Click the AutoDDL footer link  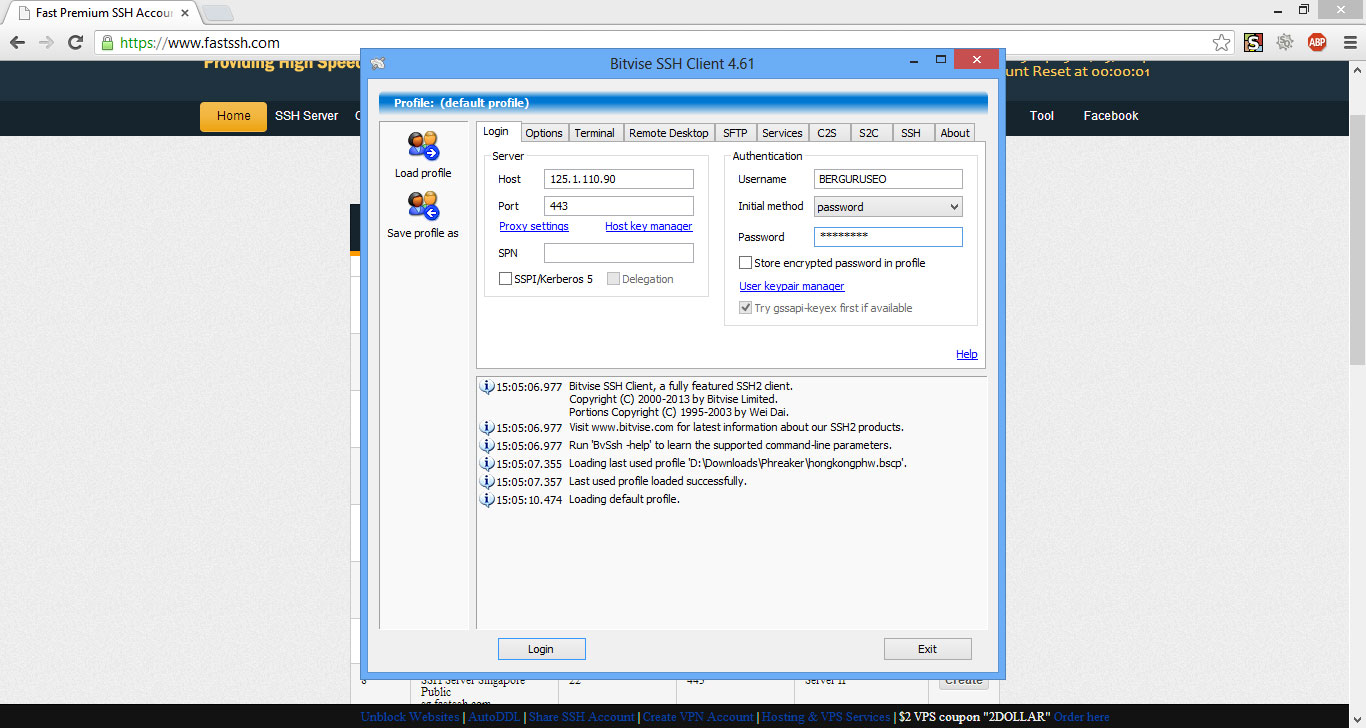495,717
